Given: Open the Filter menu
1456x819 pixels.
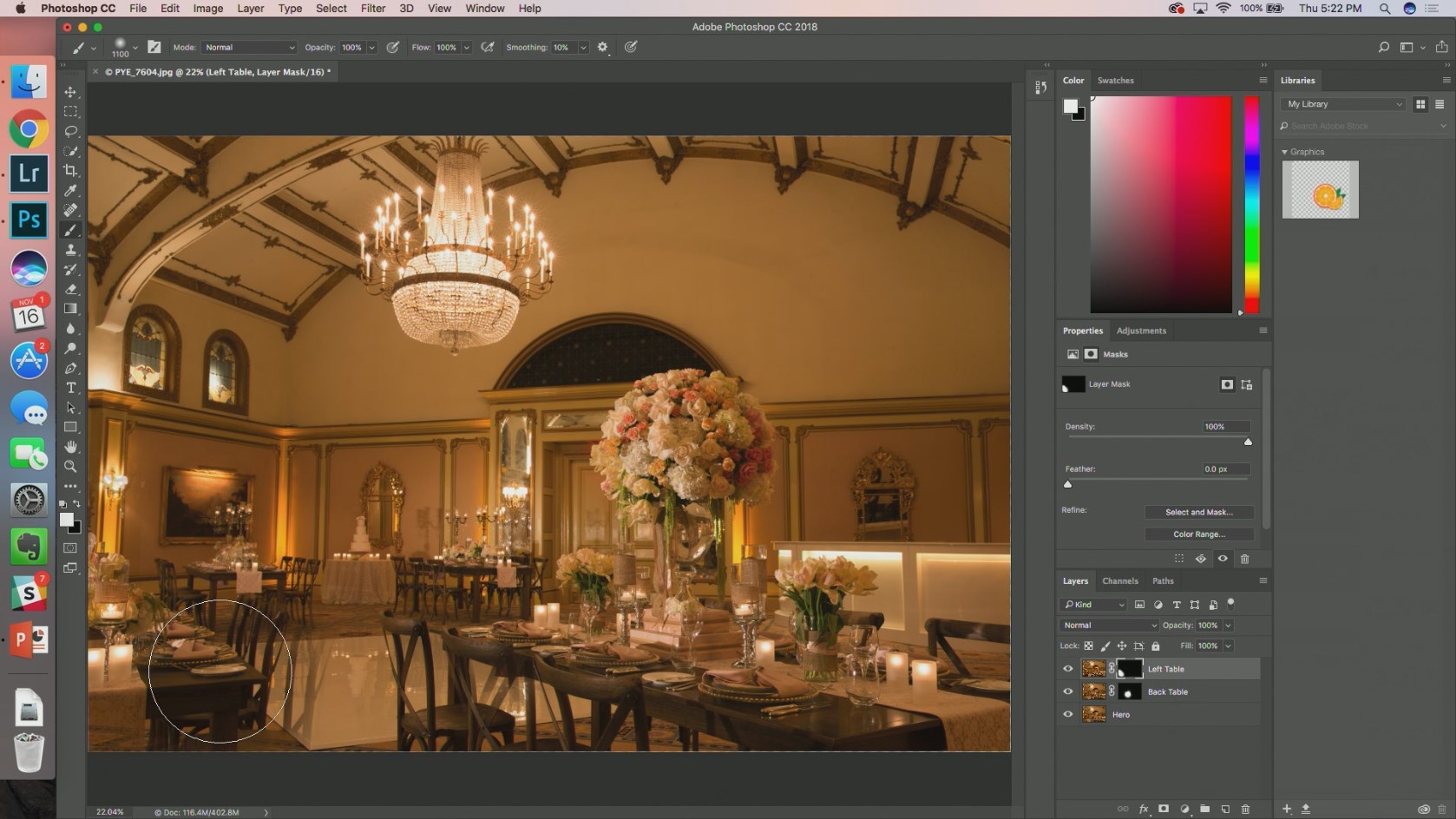Looking at the screenshot, I should (373, 8).
